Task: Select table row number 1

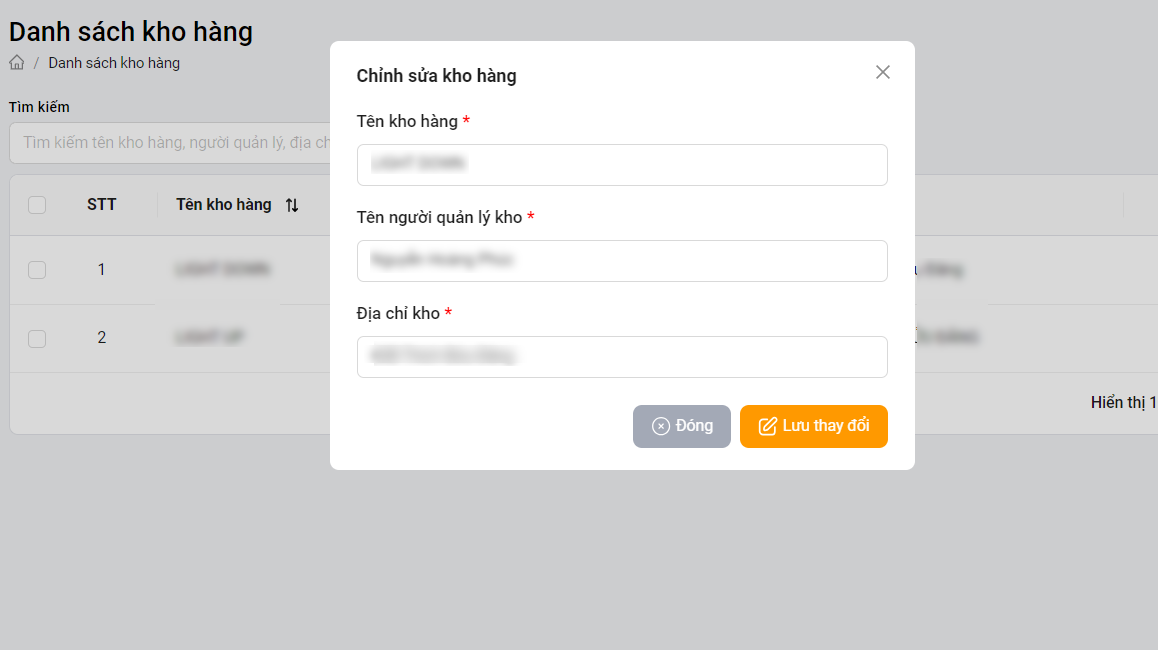Action: tap(101, 270)
